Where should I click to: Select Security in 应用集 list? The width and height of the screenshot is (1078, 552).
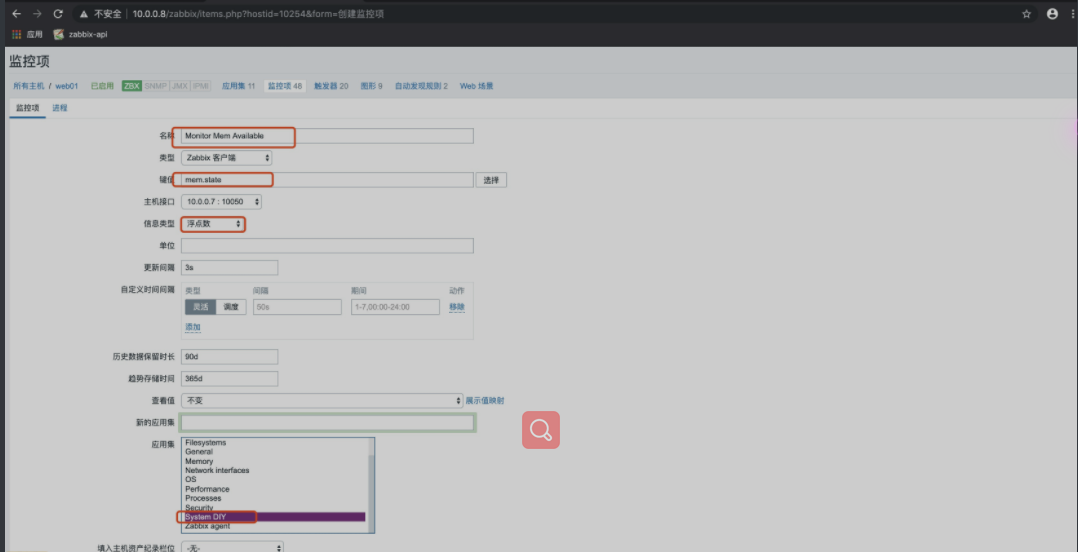[274, 508]
